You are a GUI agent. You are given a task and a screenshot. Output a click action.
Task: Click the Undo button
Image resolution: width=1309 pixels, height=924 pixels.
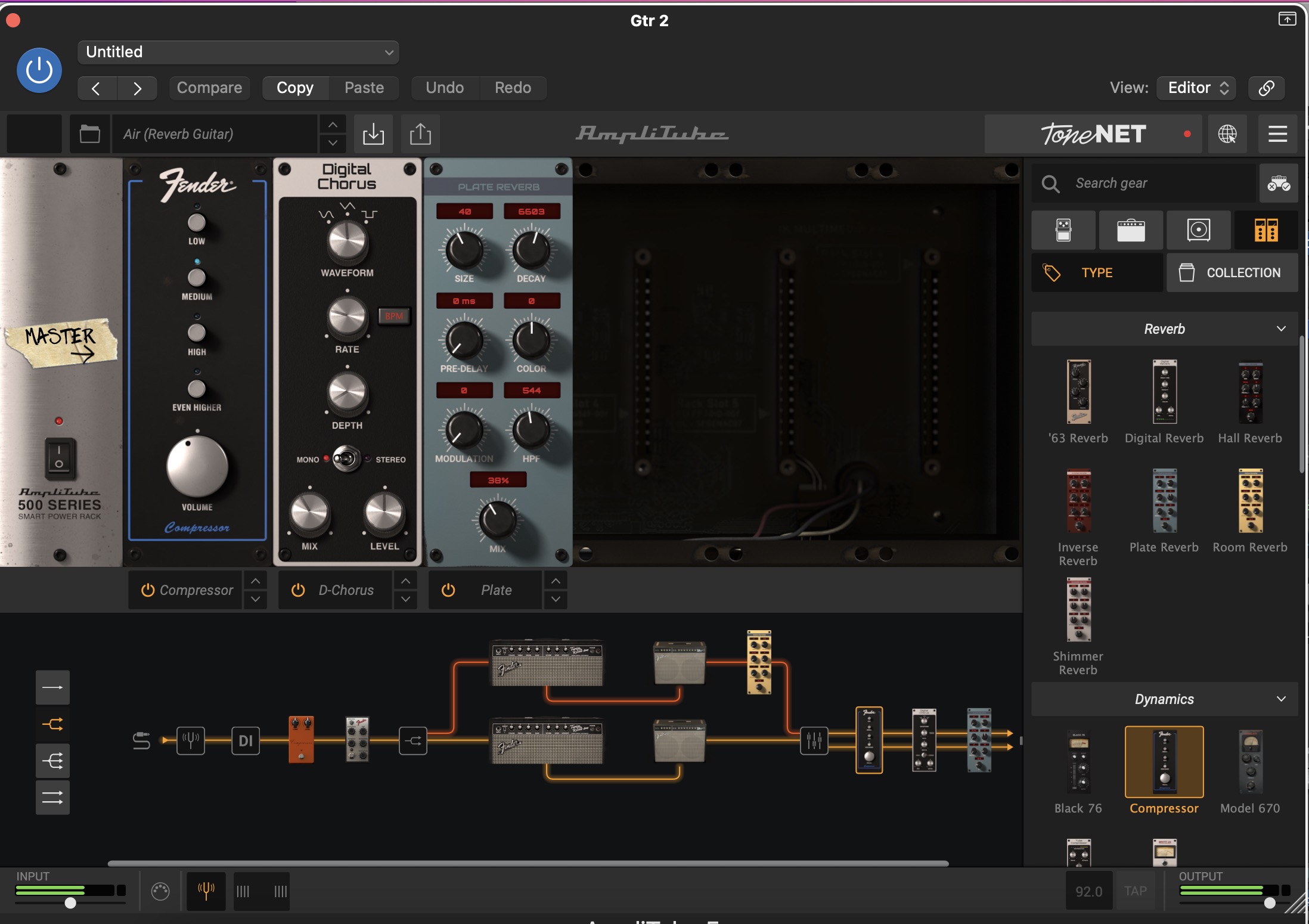coord(445,88)
